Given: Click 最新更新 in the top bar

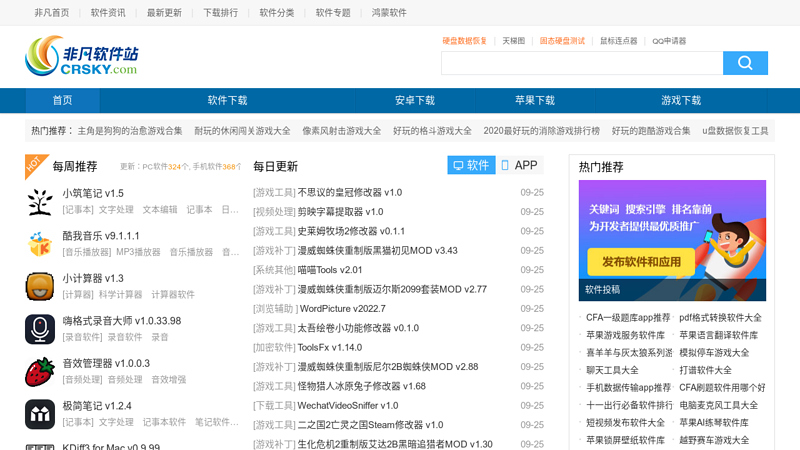Looking at the screenshot, I should [x=164, y=13].
